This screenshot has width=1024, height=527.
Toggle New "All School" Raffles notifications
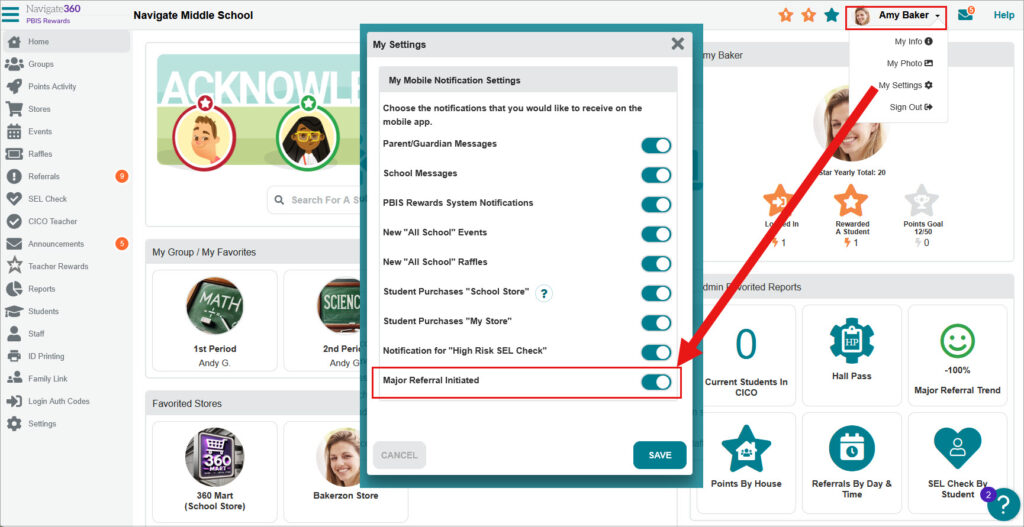pos(656,264)
